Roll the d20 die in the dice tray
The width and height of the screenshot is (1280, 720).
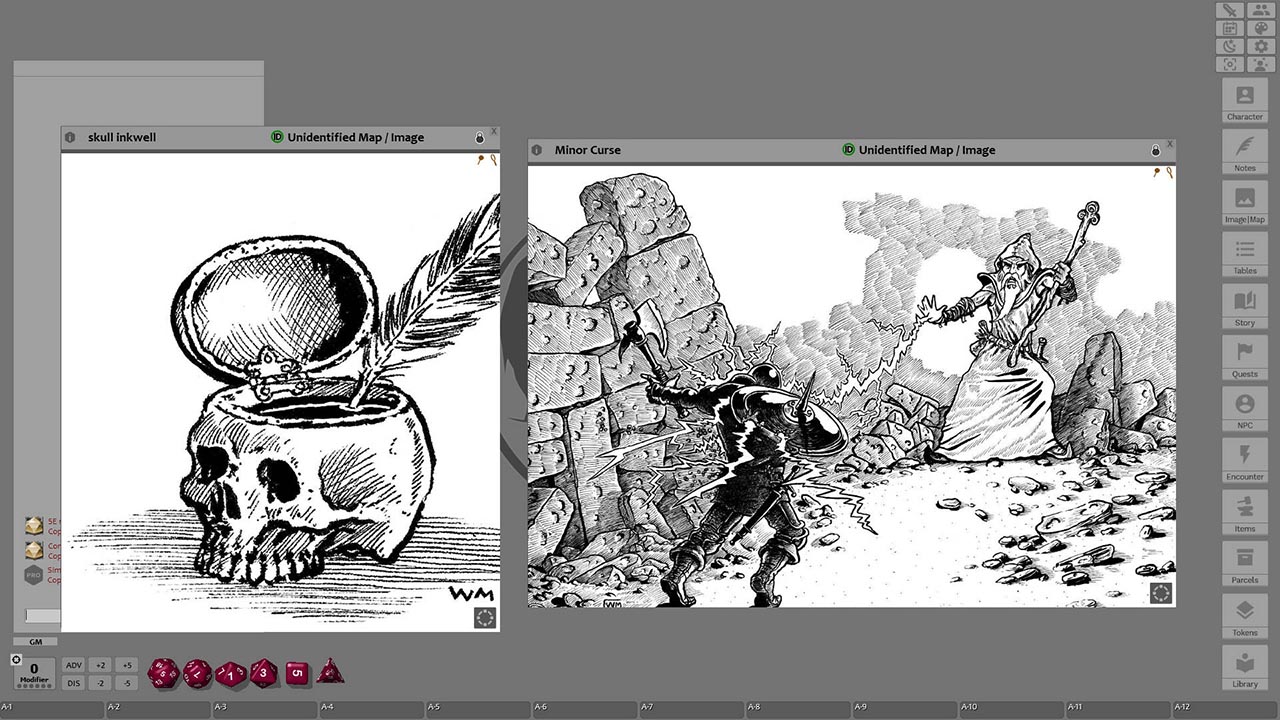pos(162,673)
